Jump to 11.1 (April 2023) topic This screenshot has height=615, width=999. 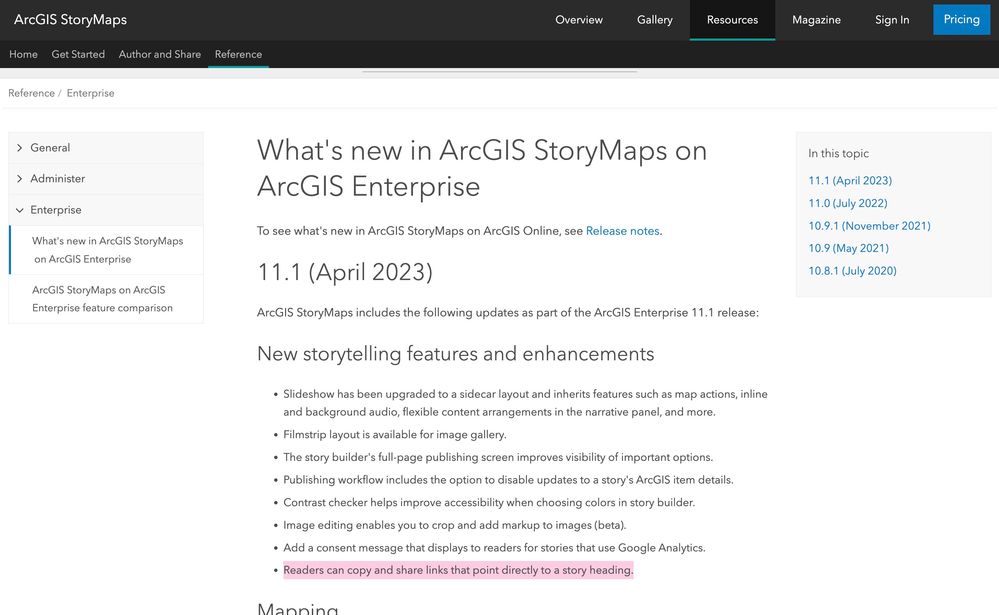coord(852,180)
